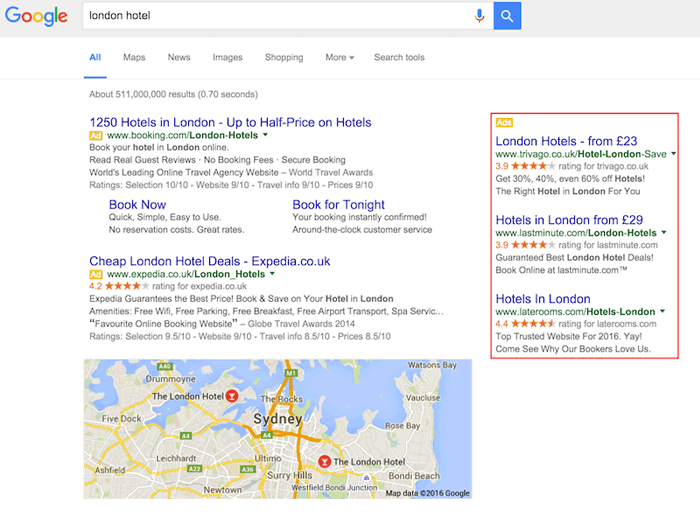Click the Ad badge beside booking.com URL
The height and width of the screenshot is (513, 700).
96,134
